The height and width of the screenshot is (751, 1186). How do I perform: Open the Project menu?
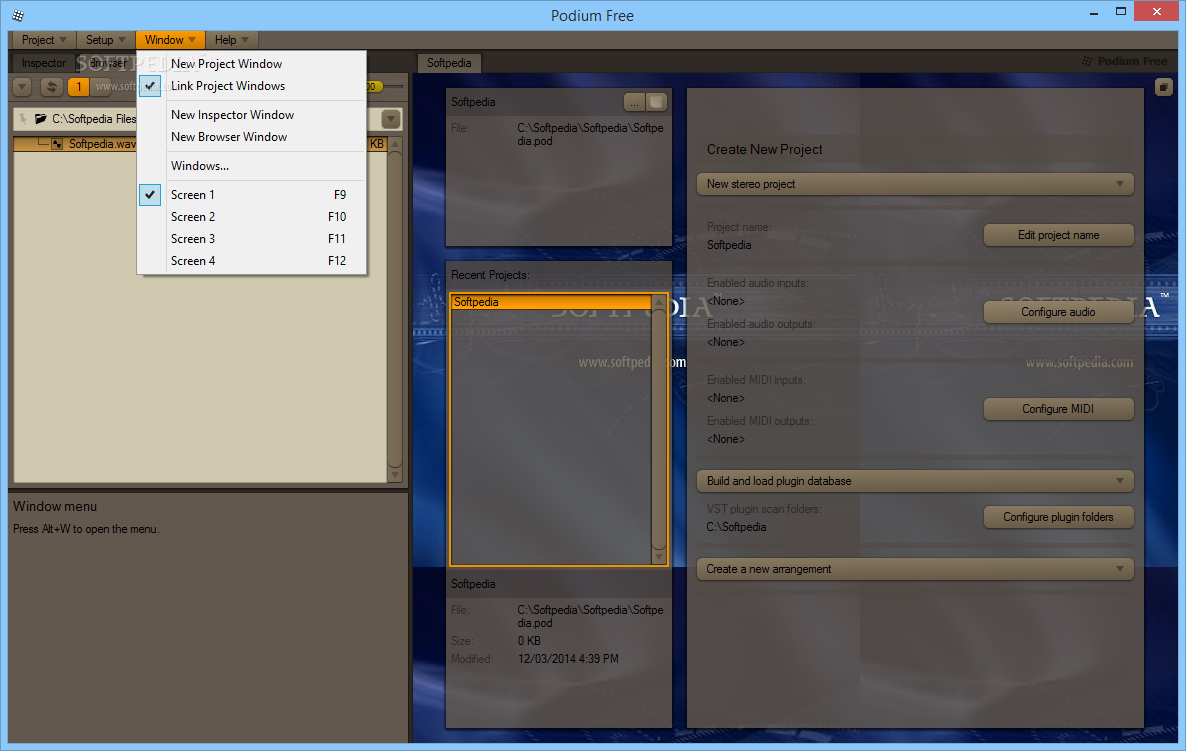42,40
